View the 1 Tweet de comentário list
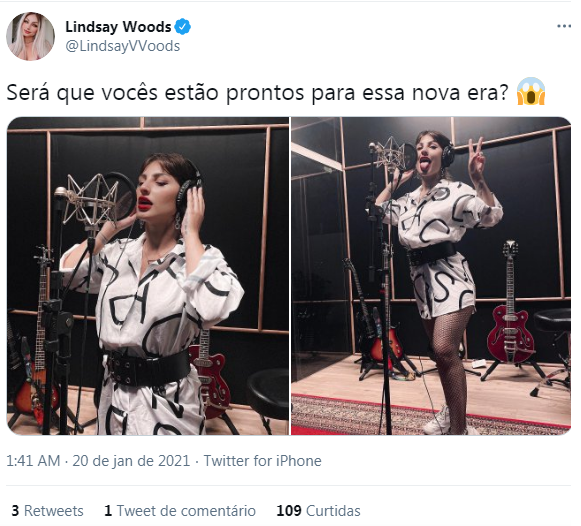Screen dimensions: 581x526 (x=180, y=510)
